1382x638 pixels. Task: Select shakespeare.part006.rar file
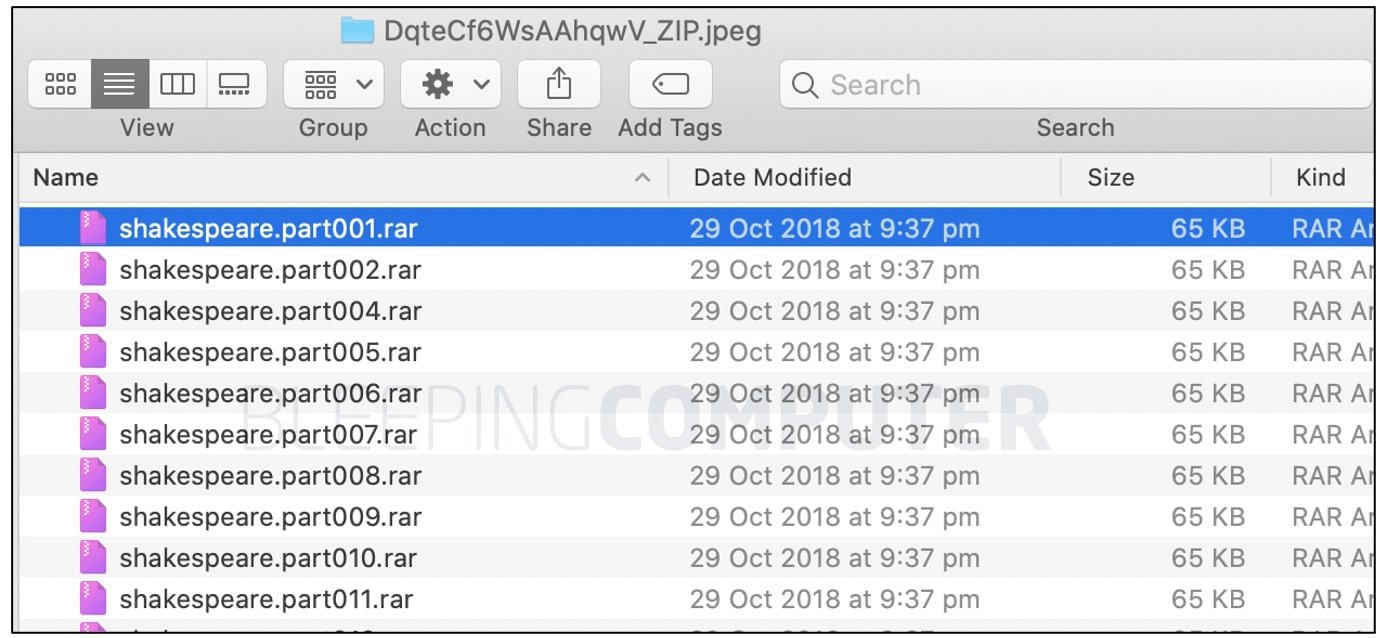click(x=270, y=393)
